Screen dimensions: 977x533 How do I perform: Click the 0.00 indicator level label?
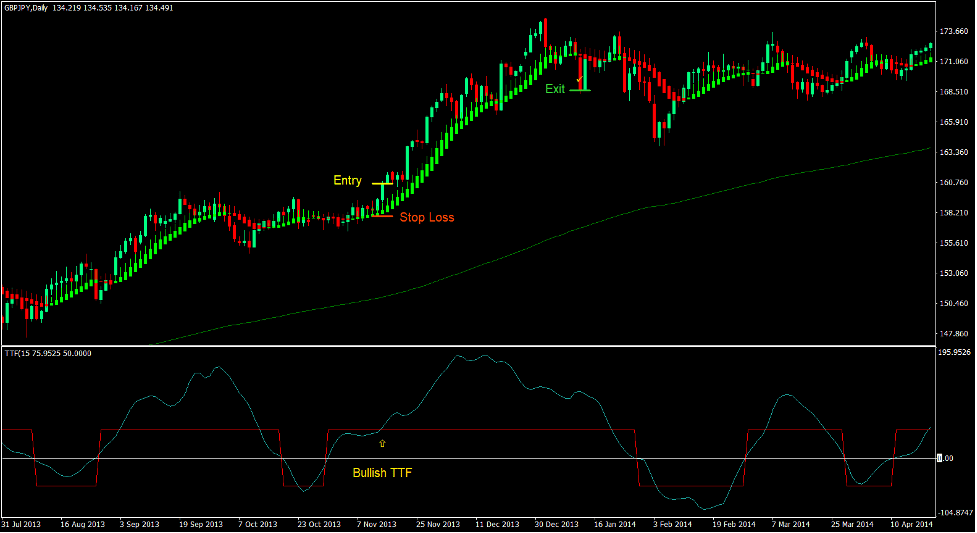(x=946, y=458)
